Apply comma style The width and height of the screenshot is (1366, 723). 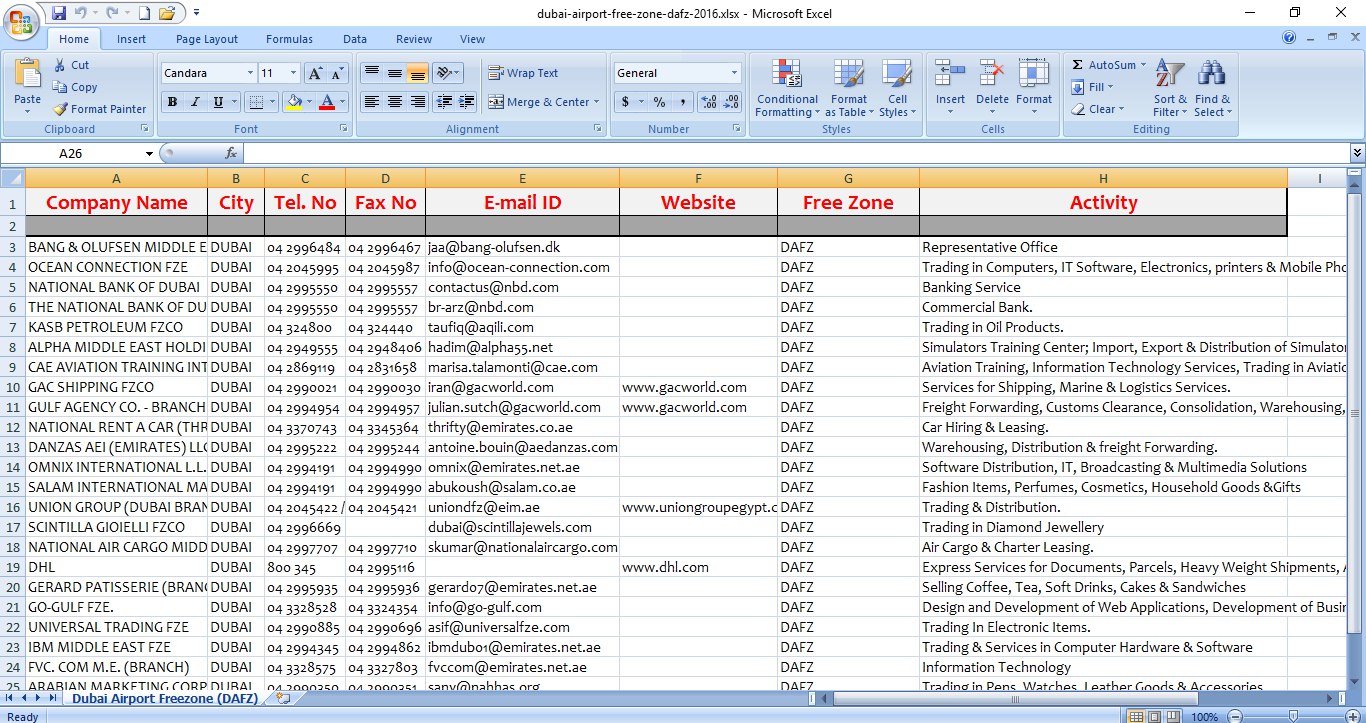pyautogui.click(x=682, y=102)
